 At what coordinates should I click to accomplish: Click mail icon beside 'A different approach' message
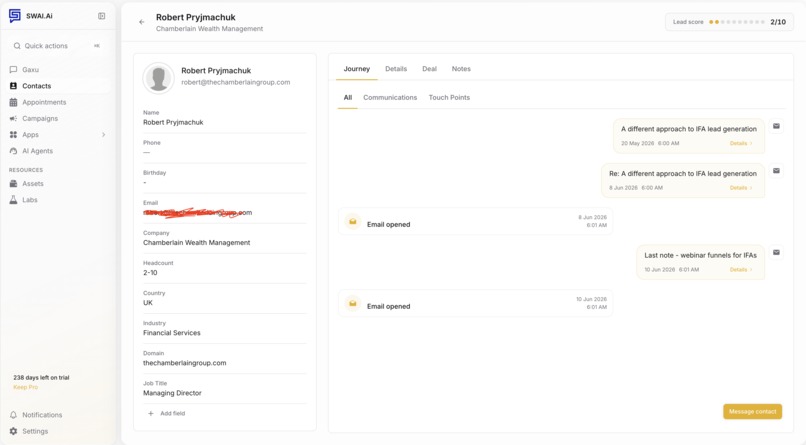click(x=776, y=126)
